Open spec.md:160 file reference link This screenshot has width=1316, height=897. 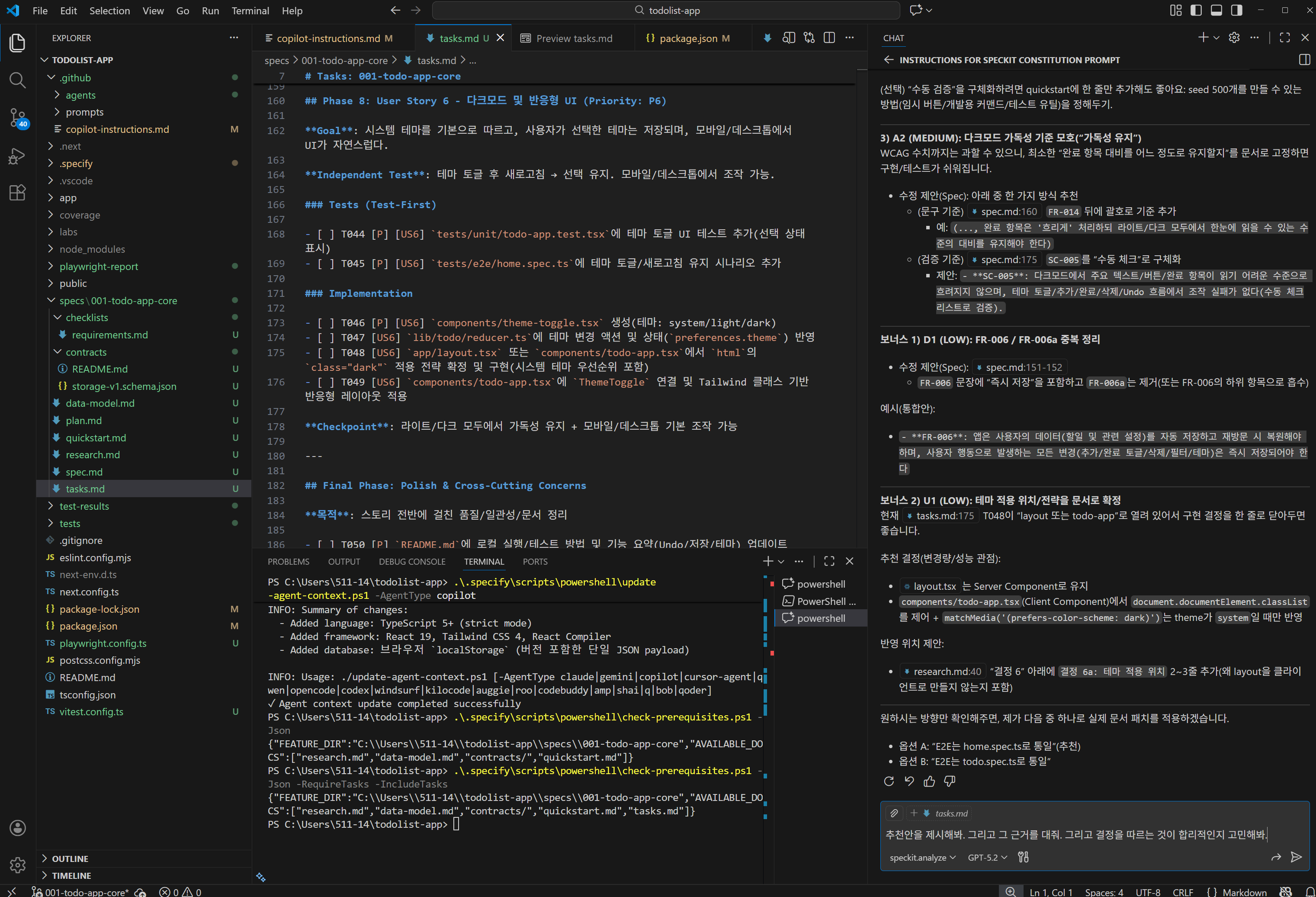click(x=1008, y=211)
